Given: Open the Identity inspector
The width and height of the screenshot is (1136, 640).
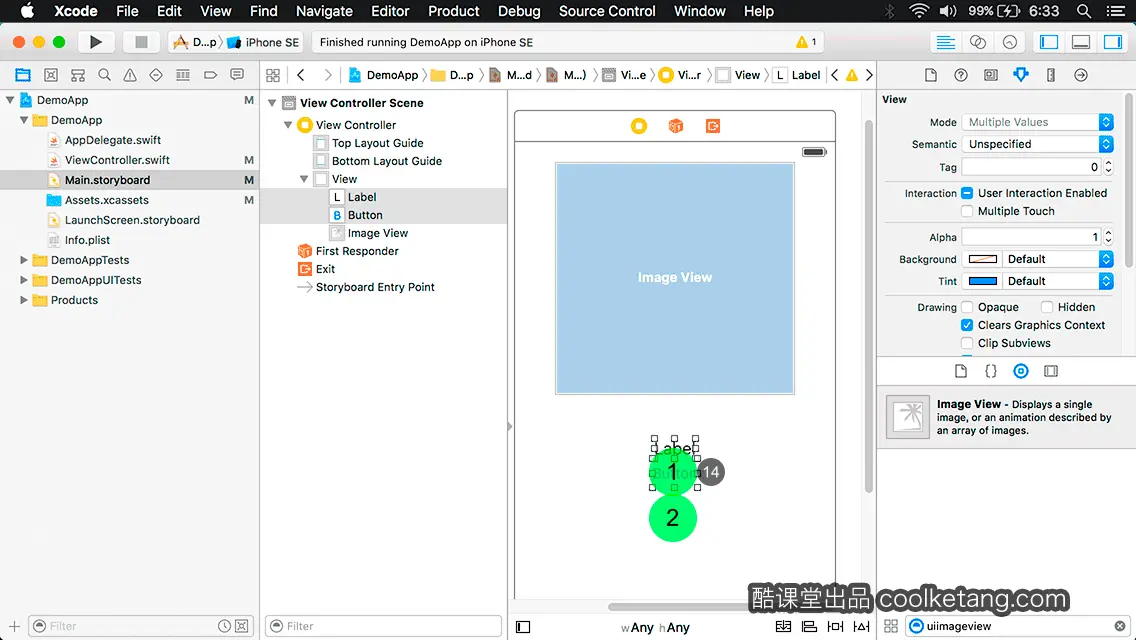Looking at the screenshot, I should 990,75.
